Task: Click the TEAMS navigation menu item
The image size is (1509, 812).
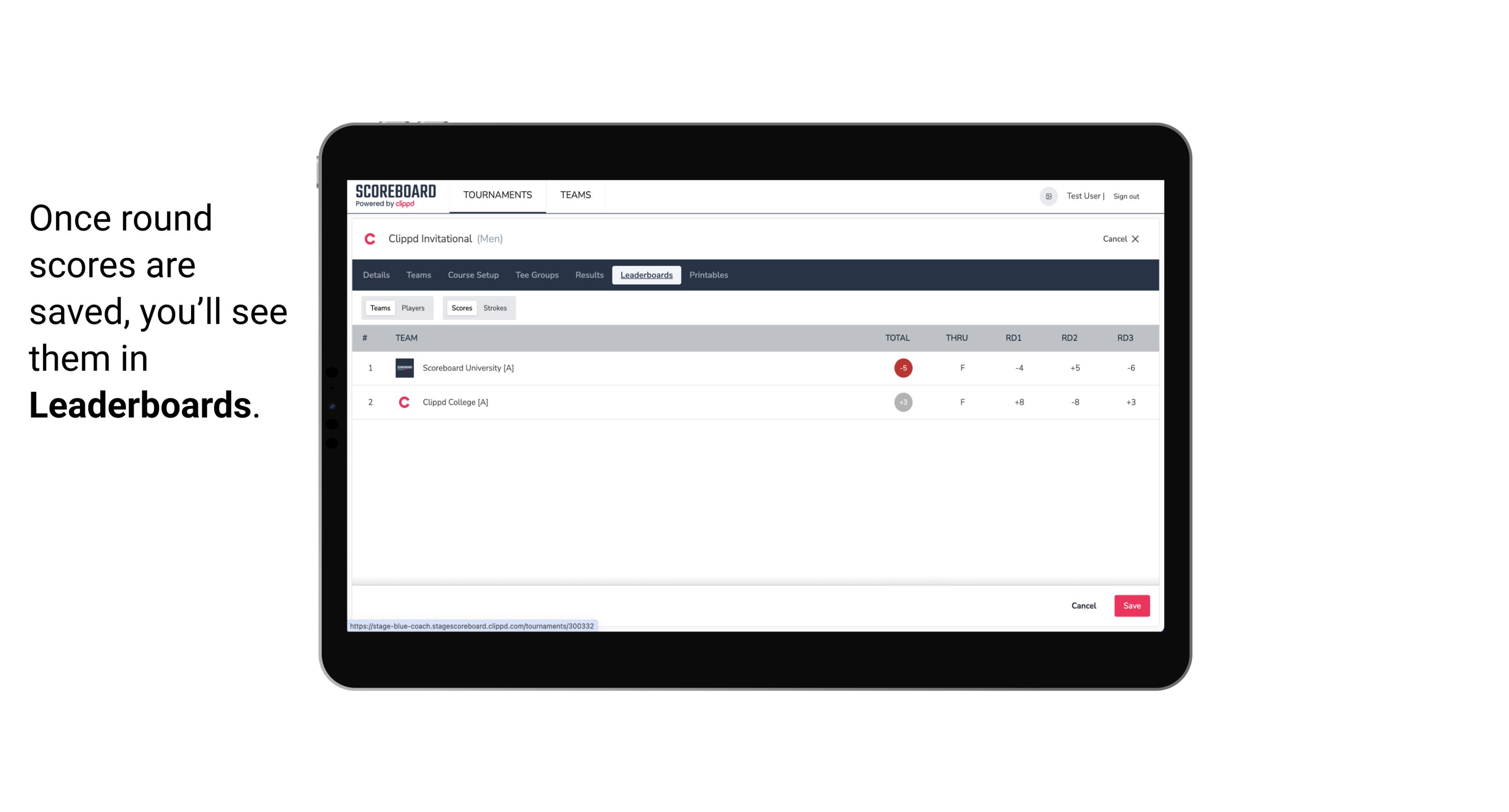Action: tap(576, 196)
